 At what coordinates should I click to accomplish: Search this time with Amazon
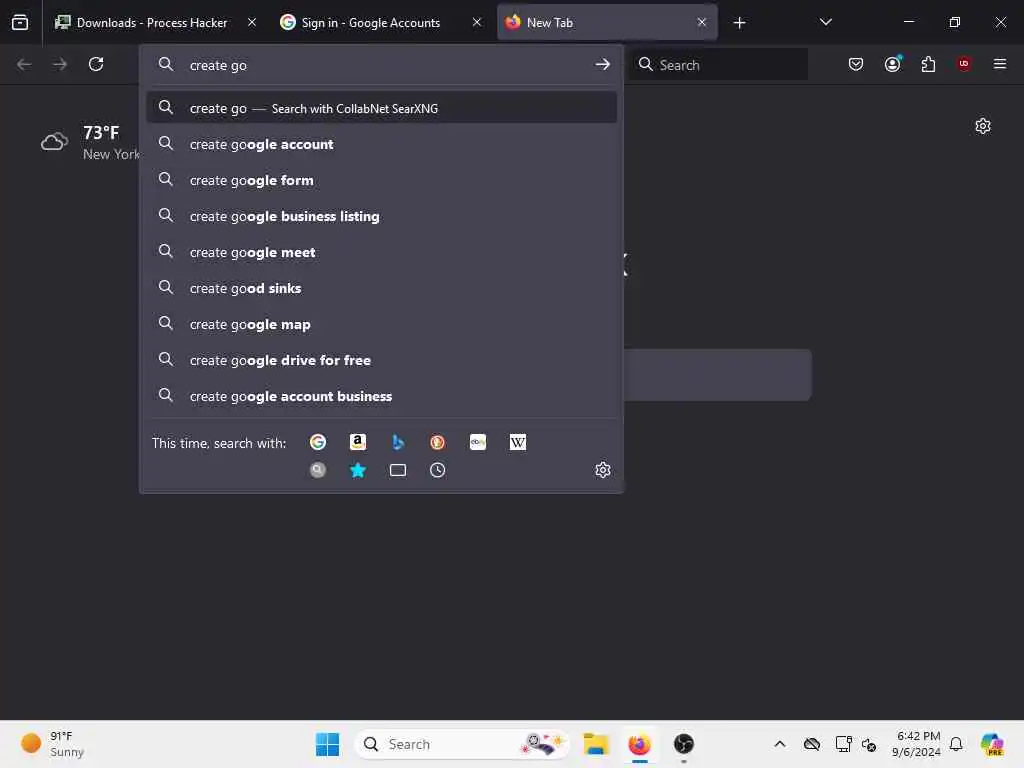point(358,442)
